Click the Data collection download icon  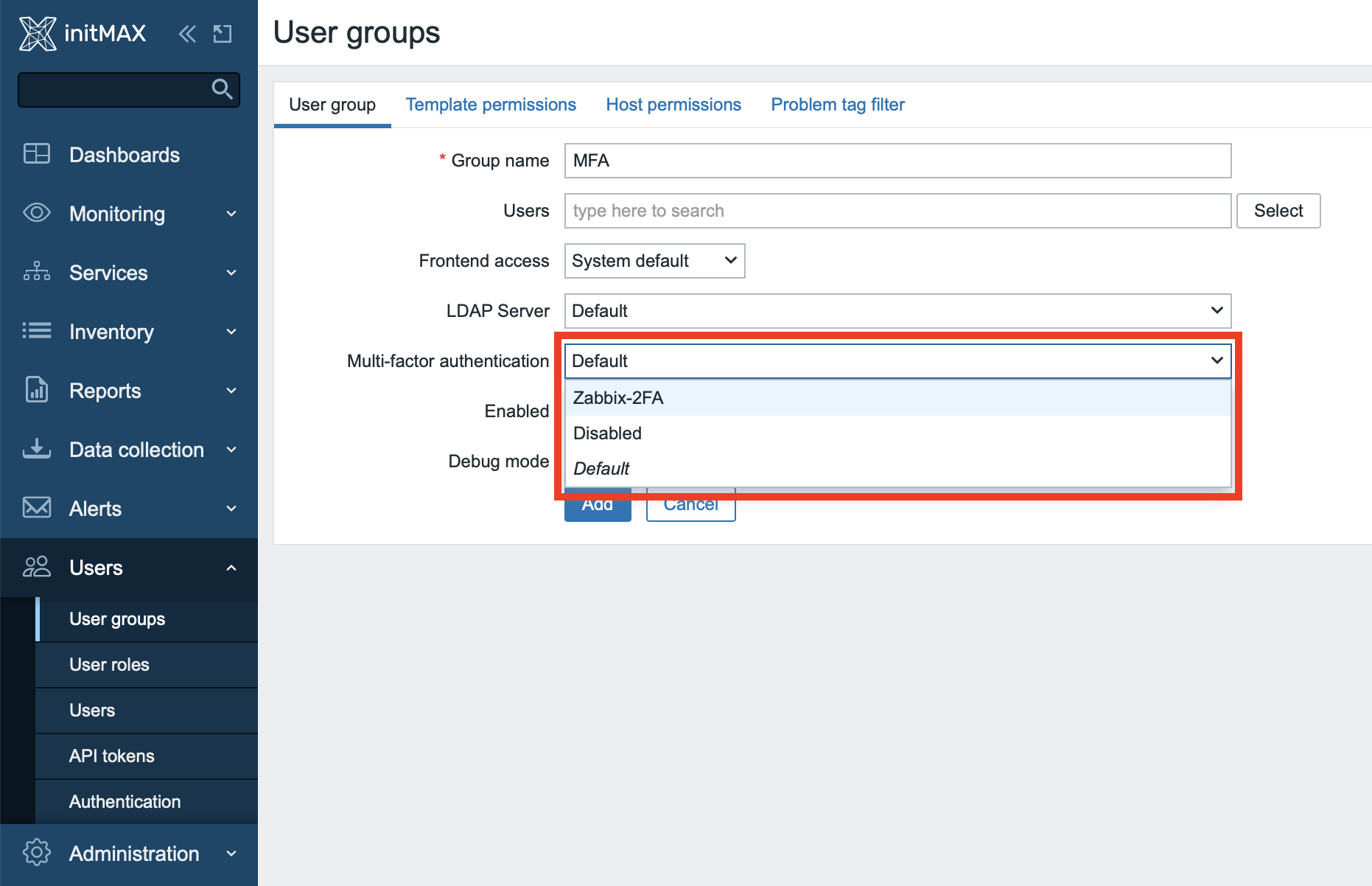tap(37, 449)
